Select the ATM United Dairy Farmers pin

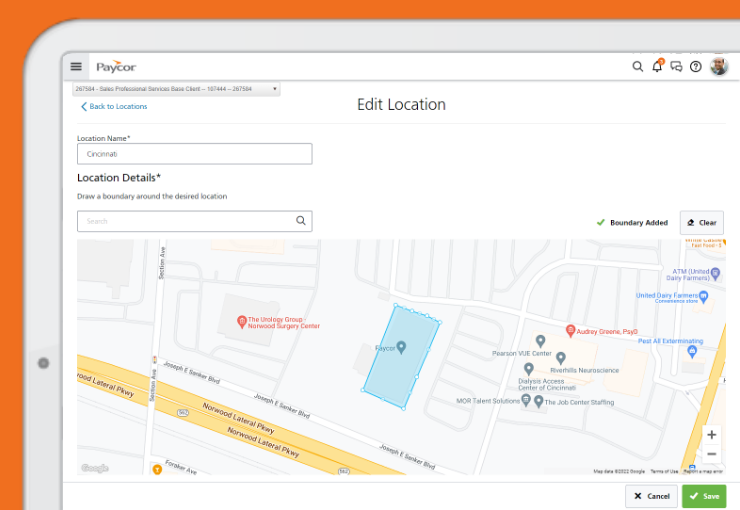pos(715,273)
